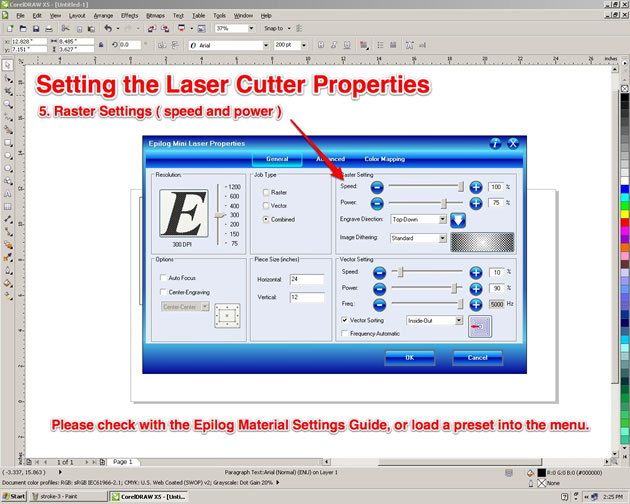Select the Crop tool

click(x=8, y=91)
